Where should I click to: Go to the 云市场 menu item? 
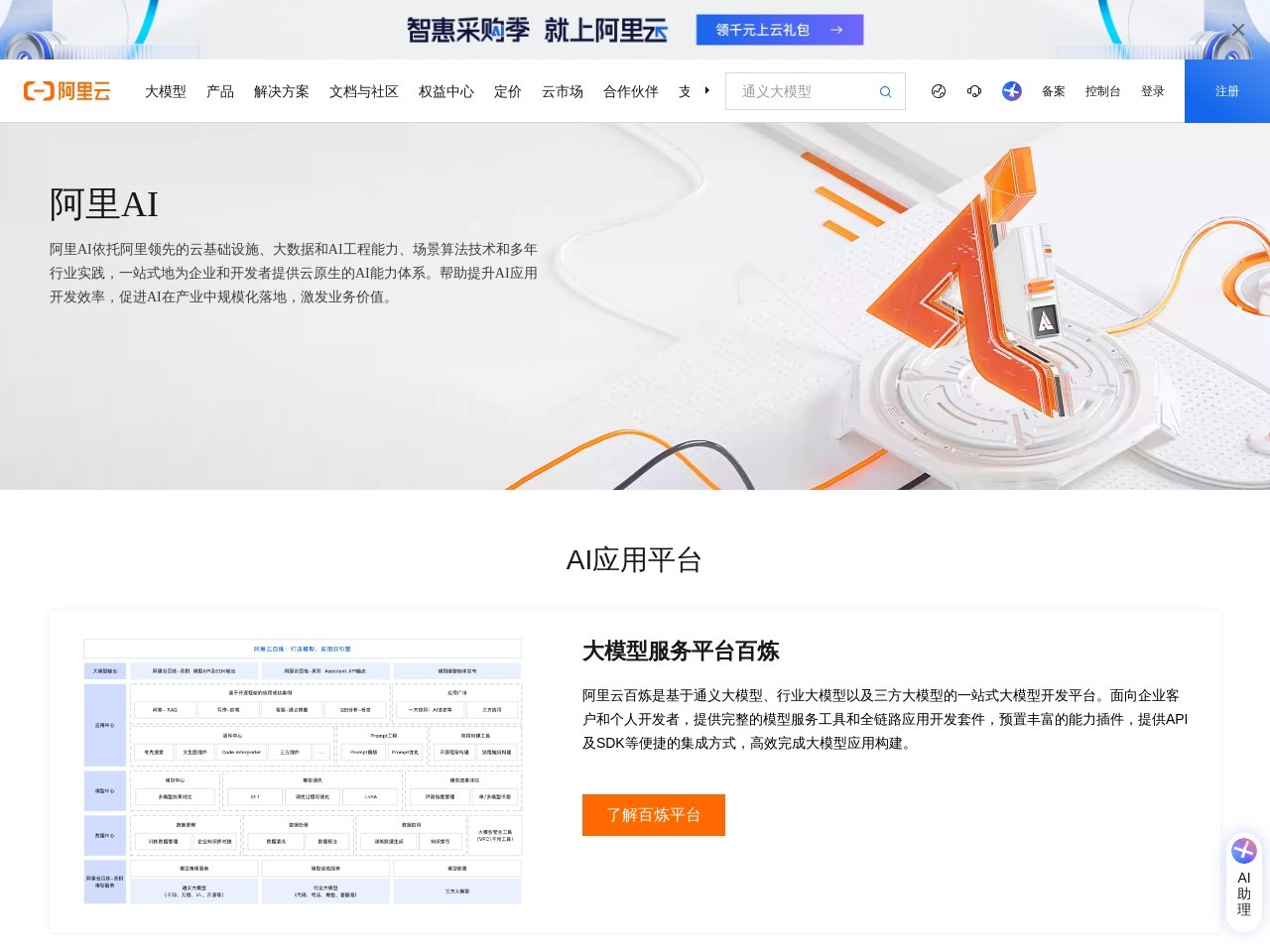[x=563, y=91]
